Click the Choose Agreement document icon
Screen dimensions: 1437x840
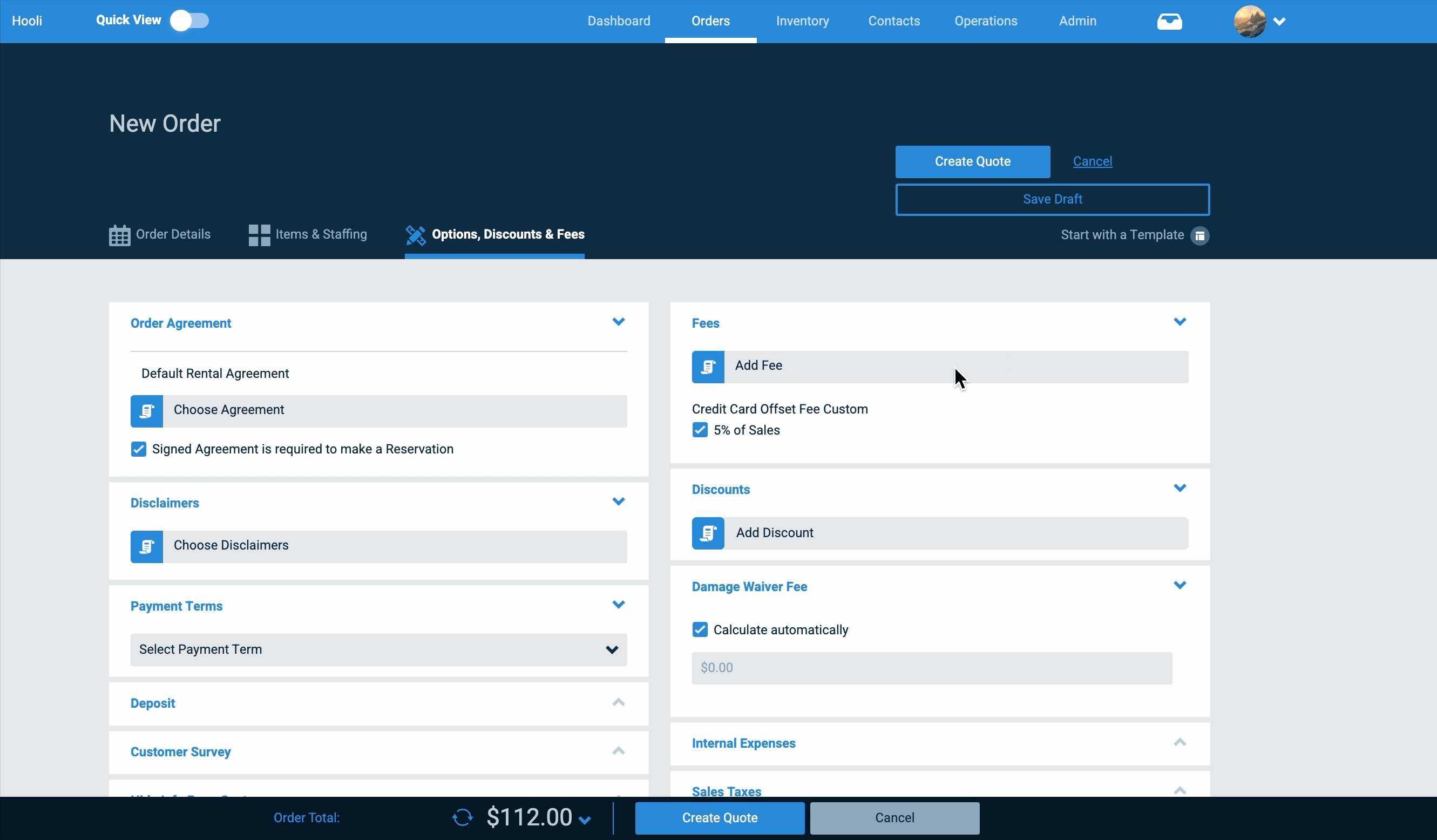[x=146, y=411]
